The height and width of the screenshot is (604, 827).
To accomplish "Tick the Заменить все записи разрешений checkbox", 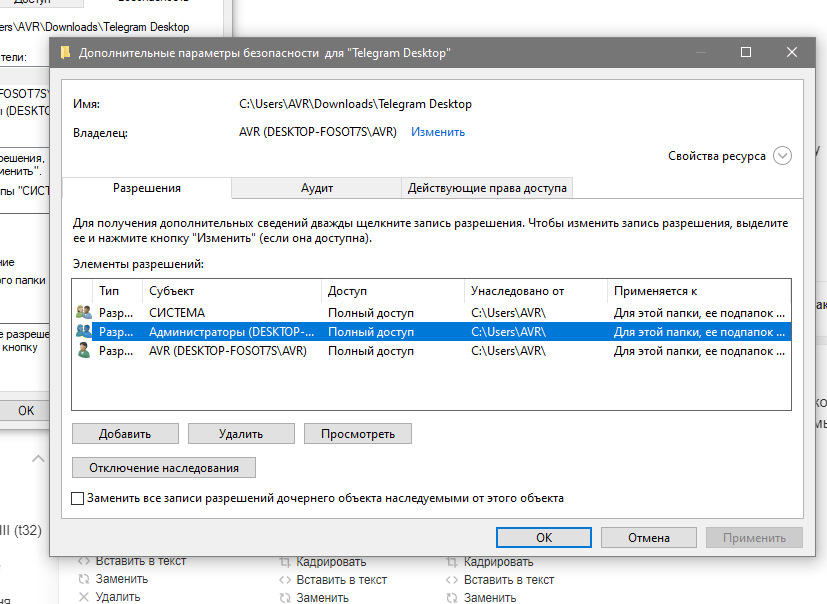I will [x=78, y=498].
